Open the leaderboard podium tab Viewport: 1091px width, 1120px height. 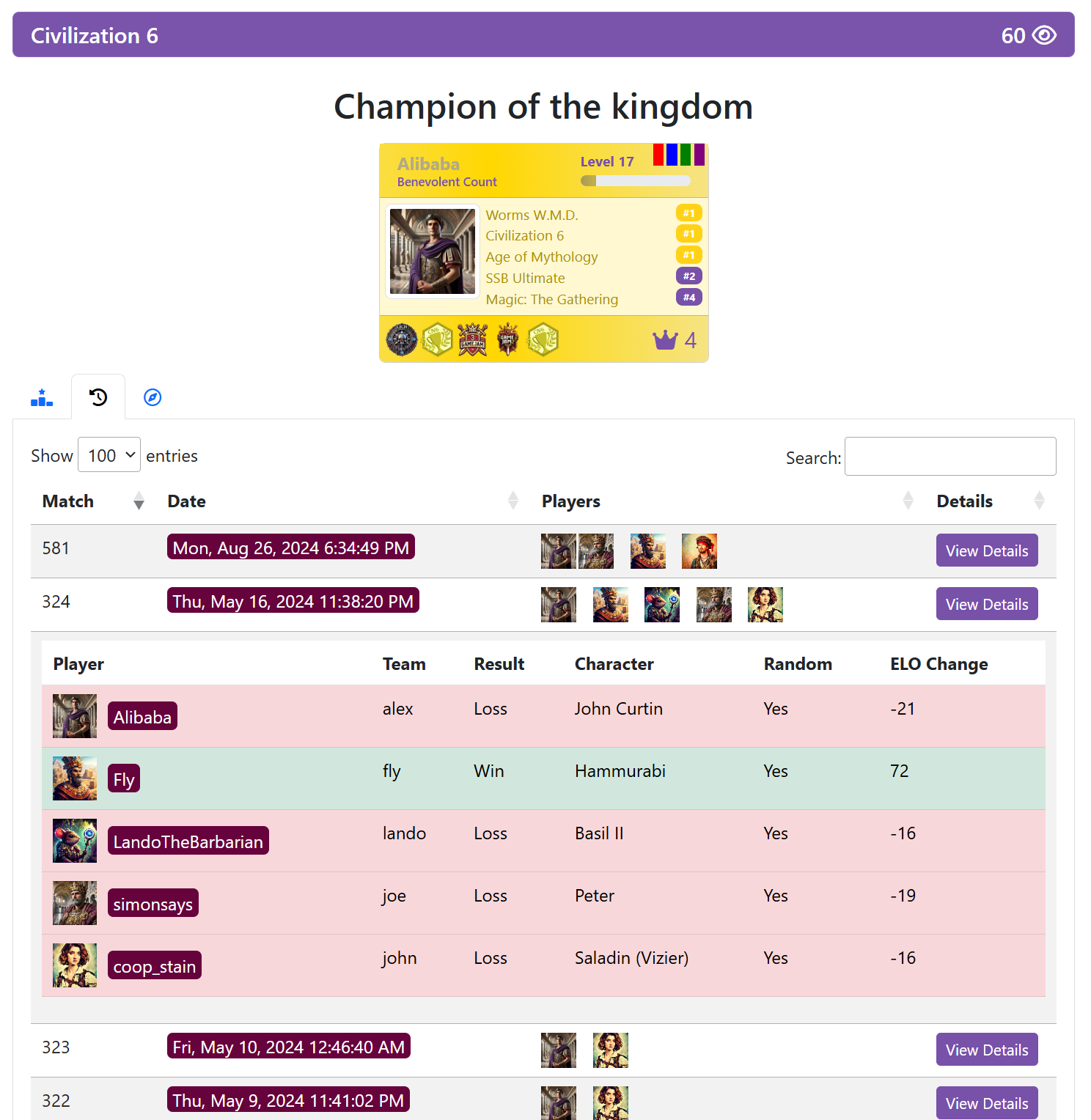(x=42, y=397)
